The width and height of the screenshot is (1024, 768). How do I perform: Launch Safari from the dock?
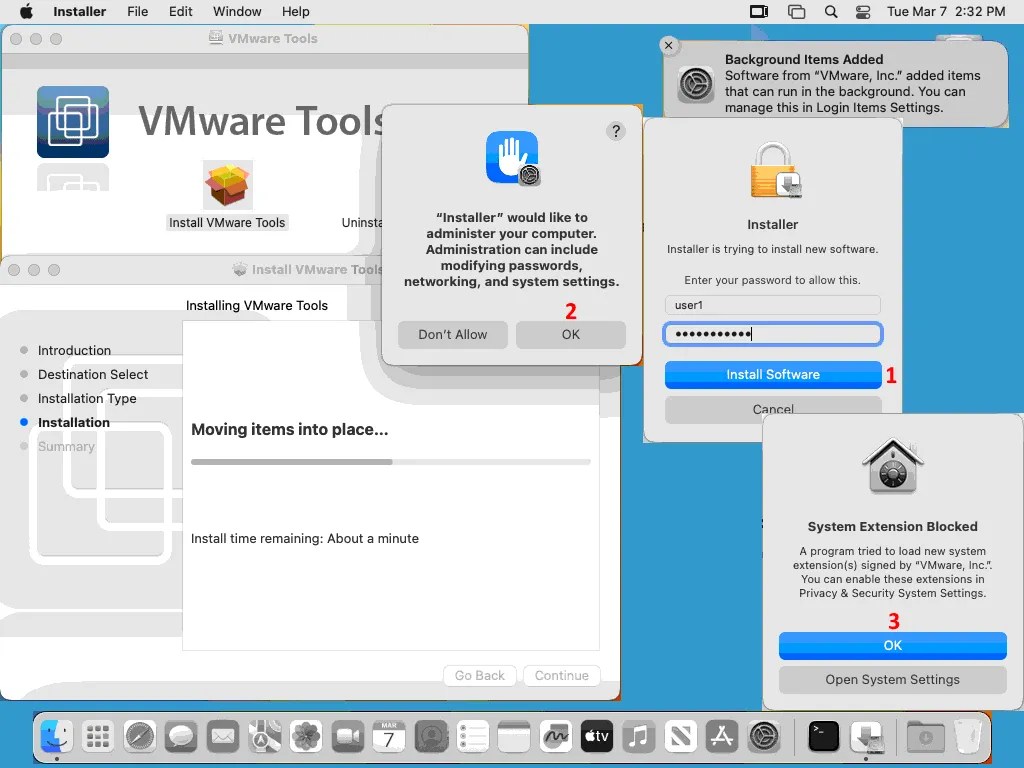(140, 737)
